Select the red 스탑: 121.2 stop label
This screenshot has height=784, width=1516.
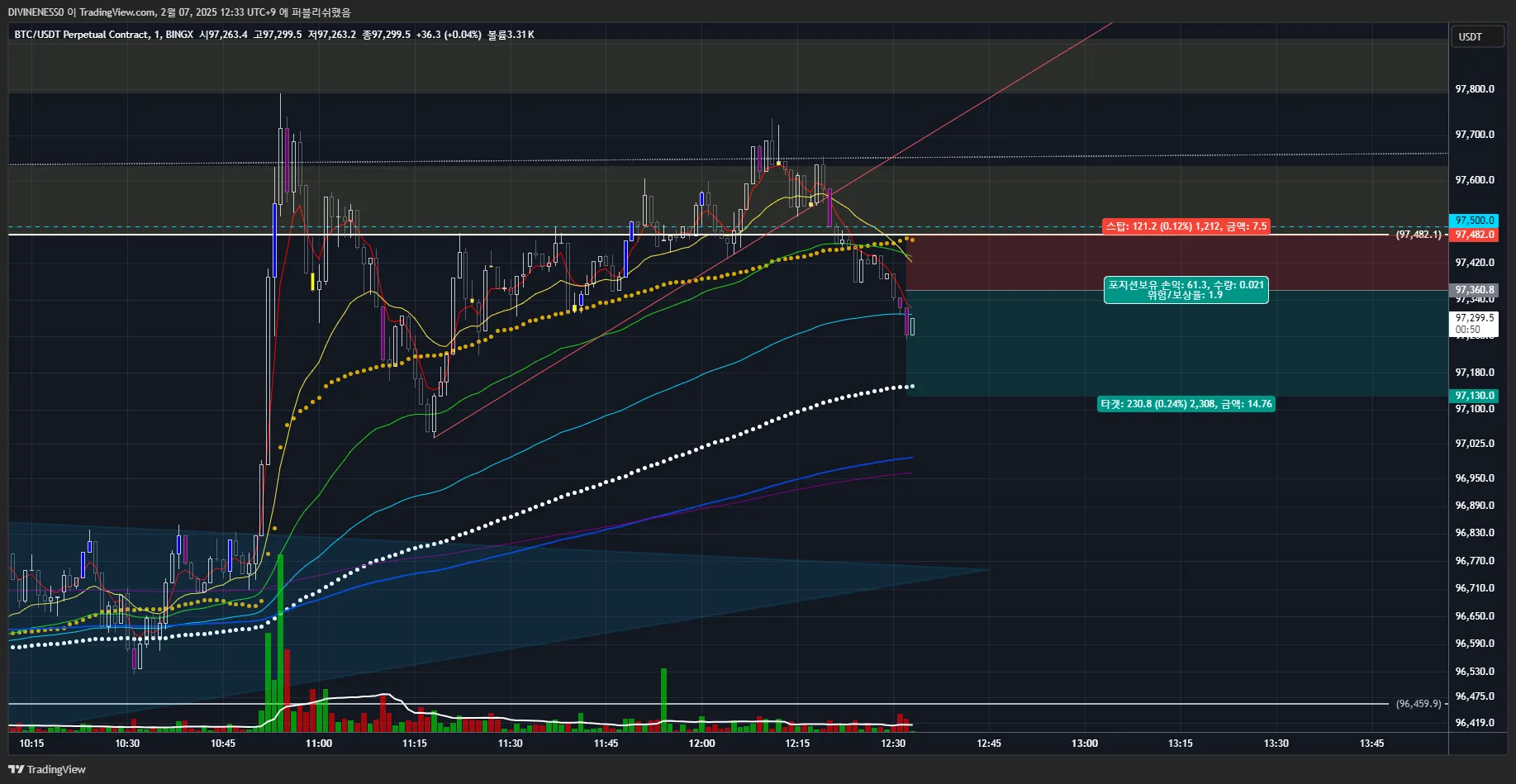(1186, 226)
